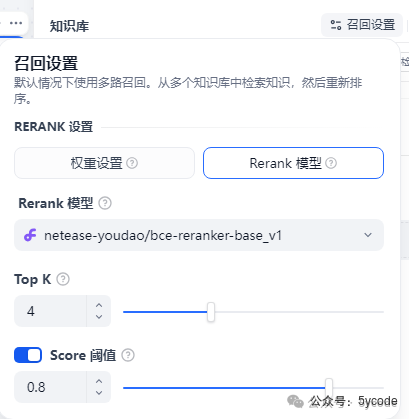Switch to the 权重设置 tab
The height and width of the screenshot is (419, 409).
(104, 163)
